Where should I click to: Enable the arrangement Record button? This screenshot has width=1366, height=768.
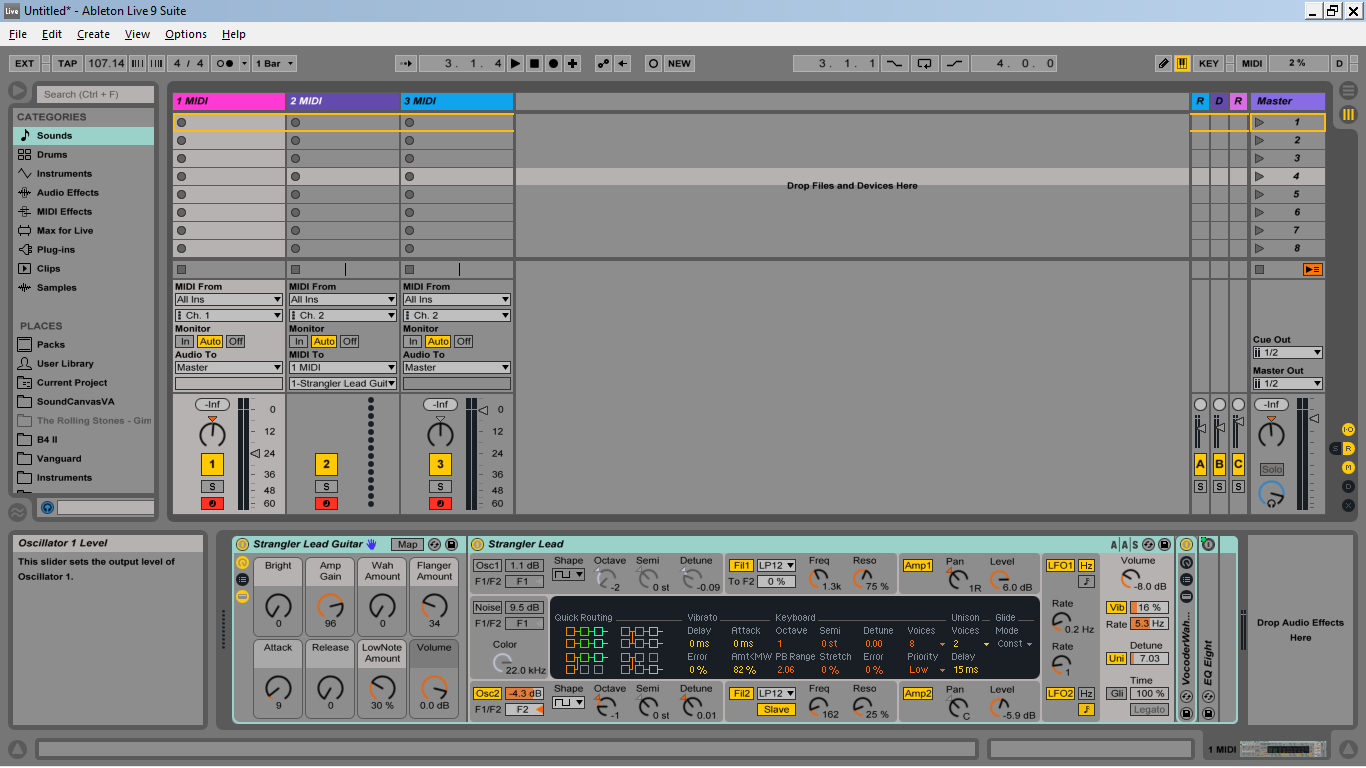point(553,63)
